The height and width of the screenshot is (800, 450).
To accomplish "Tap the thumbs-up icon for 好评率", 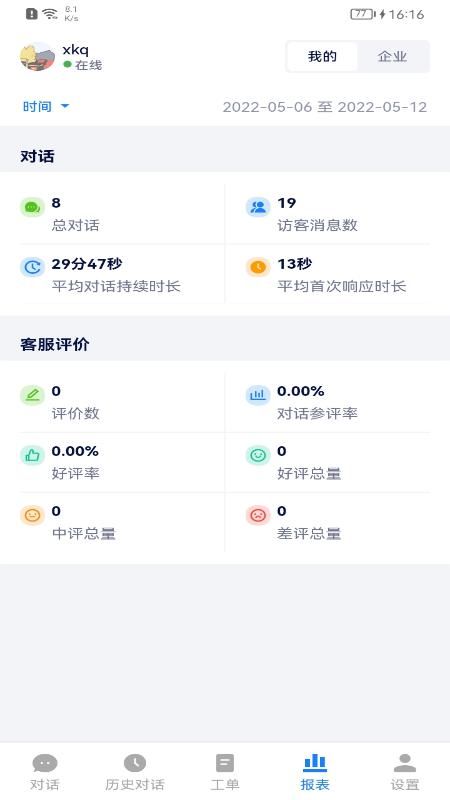I will 32,455.
